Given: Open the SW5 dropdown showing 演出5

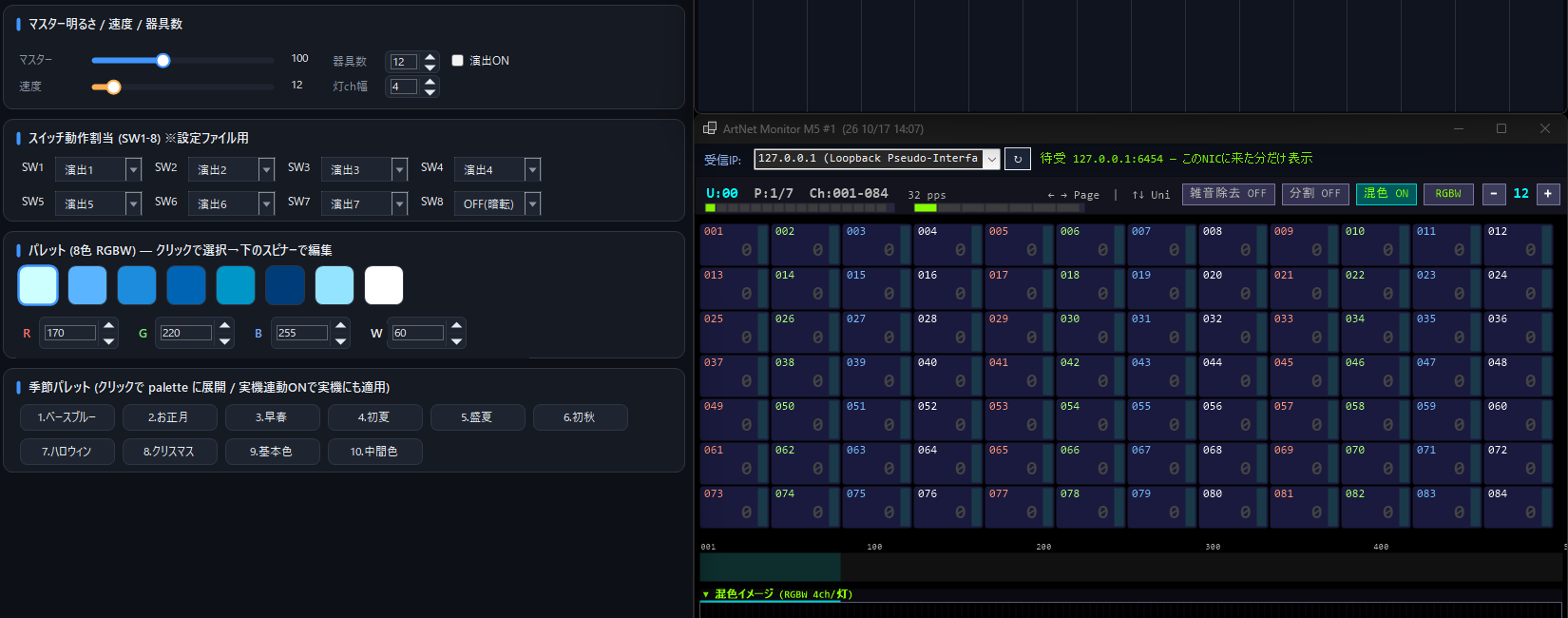Looking at the screenshot, I should coord(98,203).
